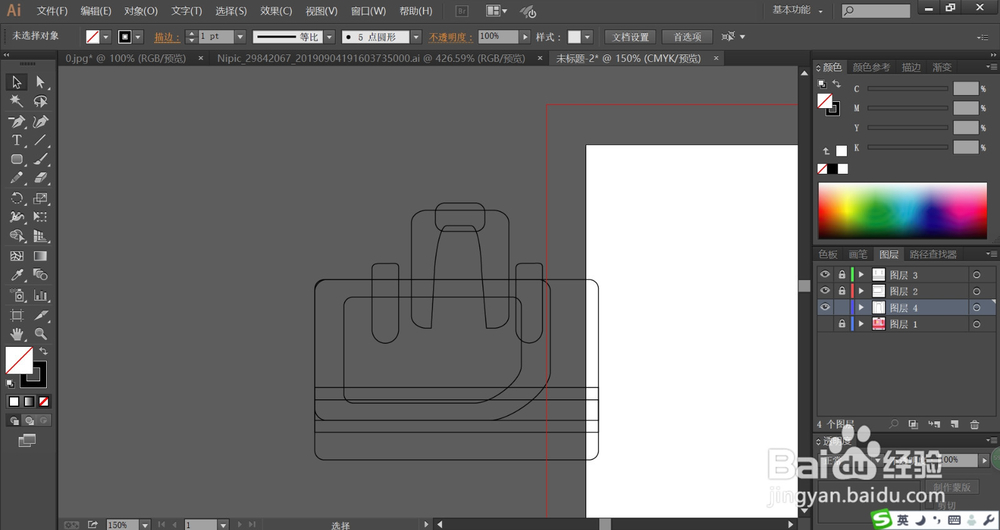
Task: Click the opacity 100% input field
Action: click(498, 37)
